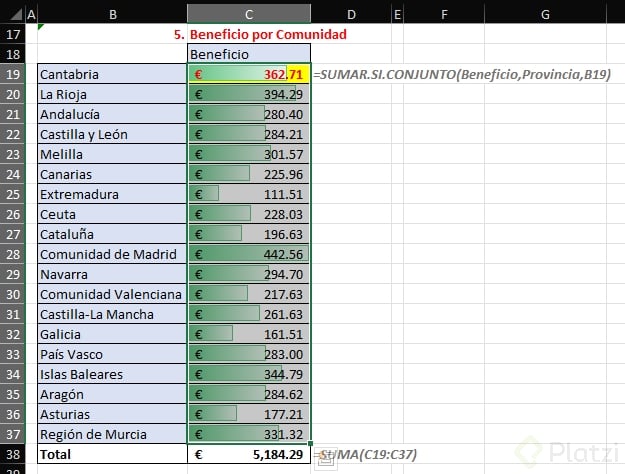625x474 pixels.
Task: Click the title cell Beneficio por Comunidad
Action: pos(260,34)
